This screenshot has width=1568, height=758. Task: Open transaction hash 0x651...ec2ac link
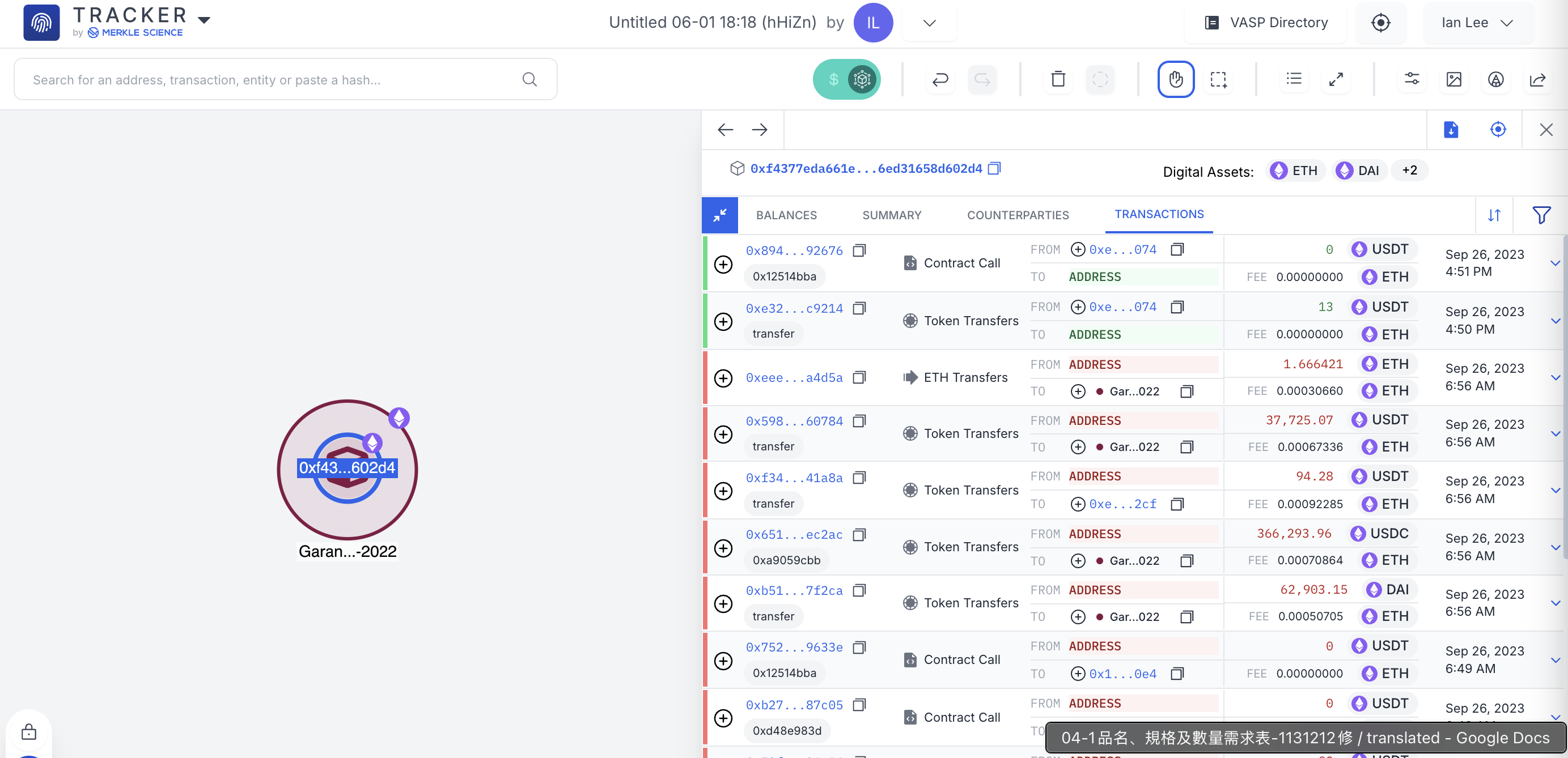794,535
